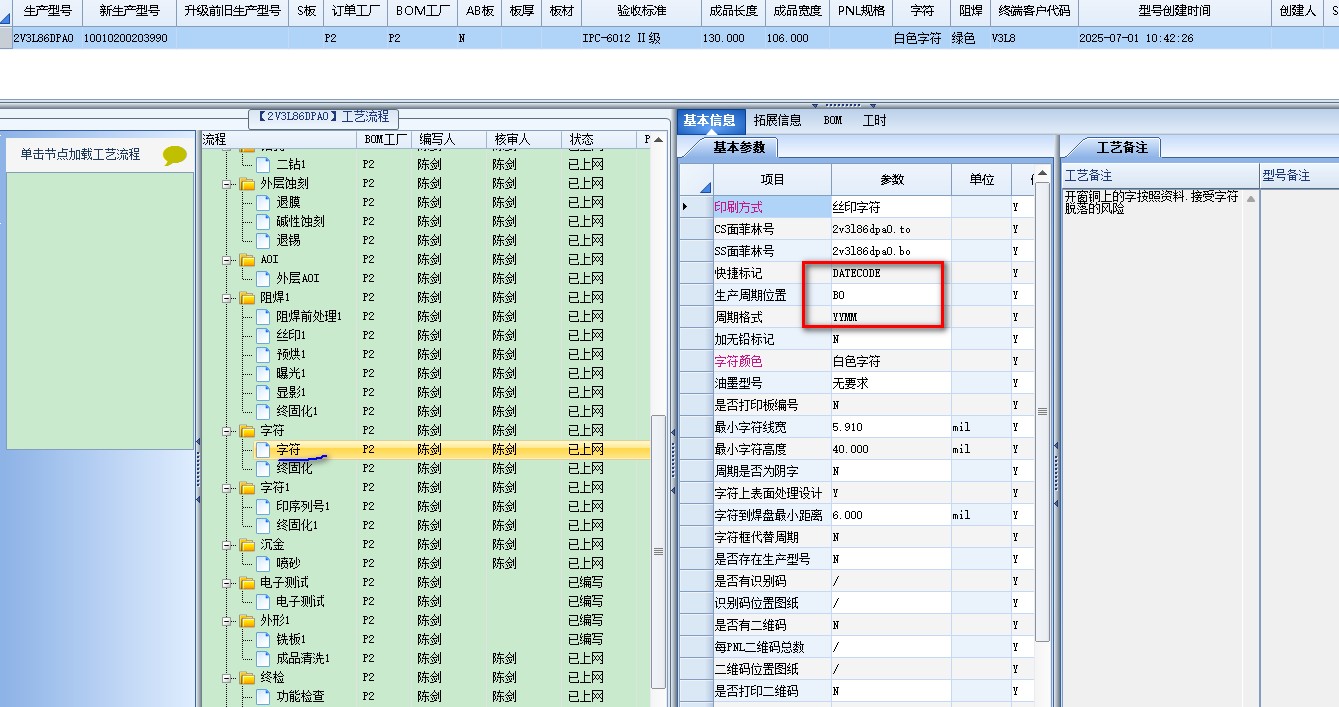
Task: Click the 沉金 folder icon
Action: tap(247, 545)
